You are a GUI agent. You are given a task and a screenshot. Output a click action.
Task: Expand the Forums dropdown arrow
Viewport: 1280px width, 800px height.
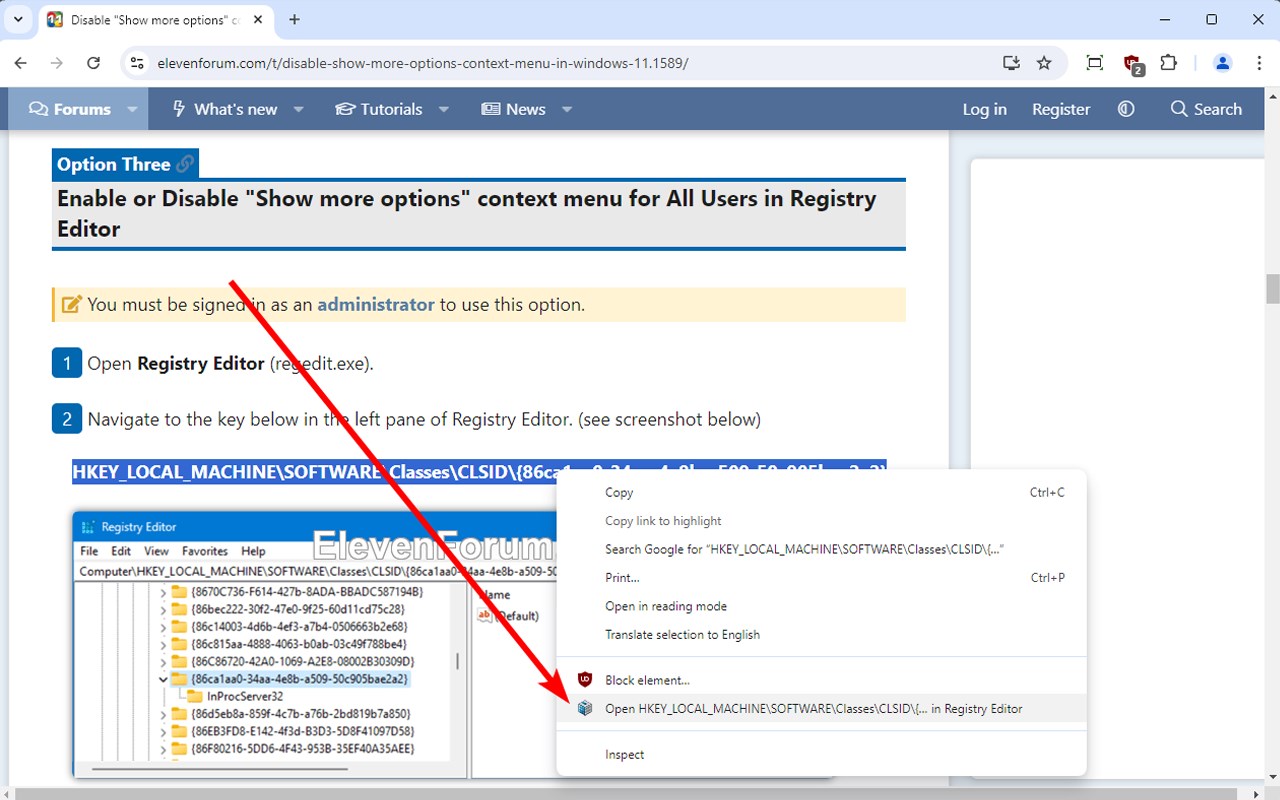click(132, 109)
